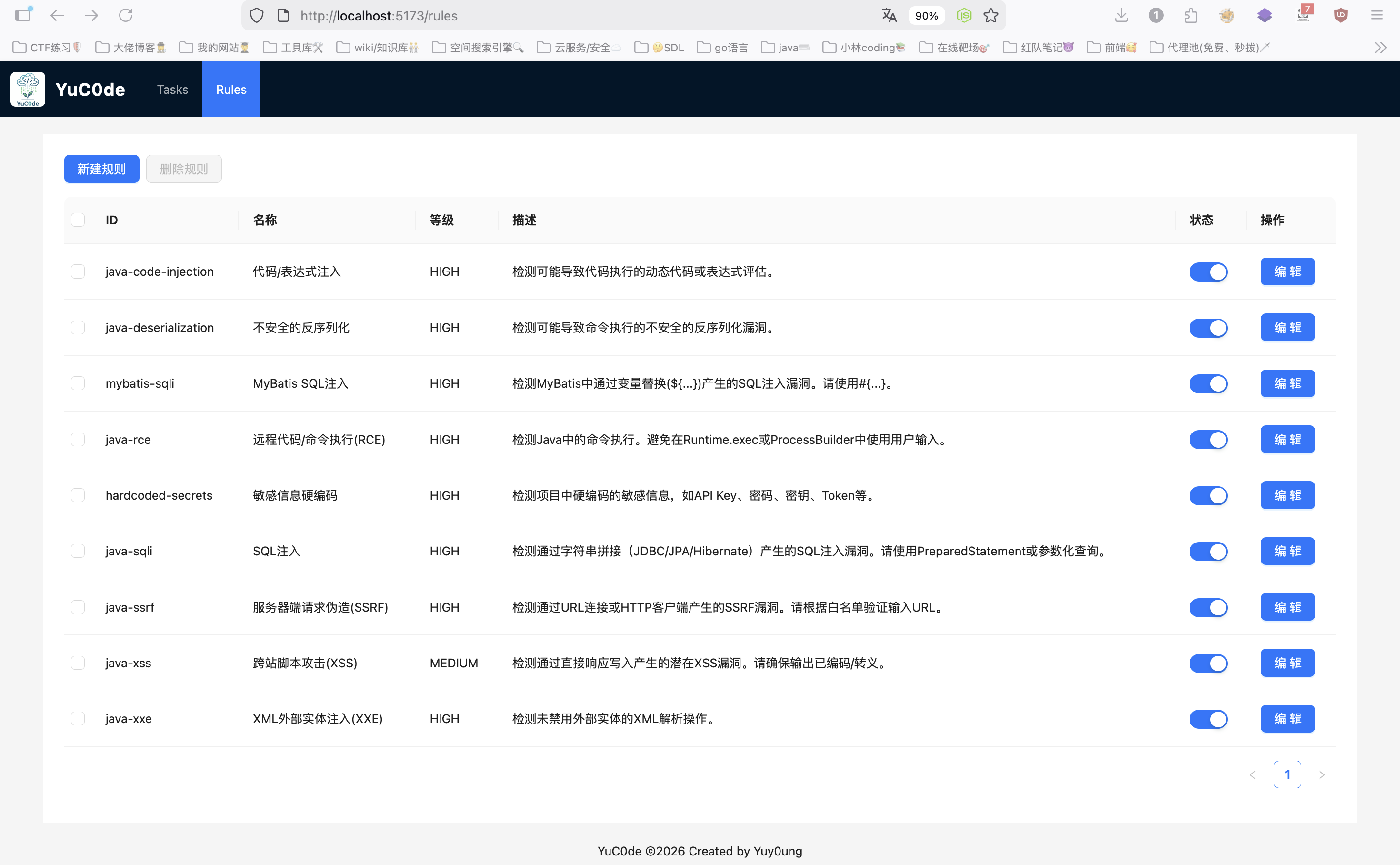Viewport: 1400px width, 865px height.
Task: Open the browser hamburger menu
Action: coord(1377,15)
